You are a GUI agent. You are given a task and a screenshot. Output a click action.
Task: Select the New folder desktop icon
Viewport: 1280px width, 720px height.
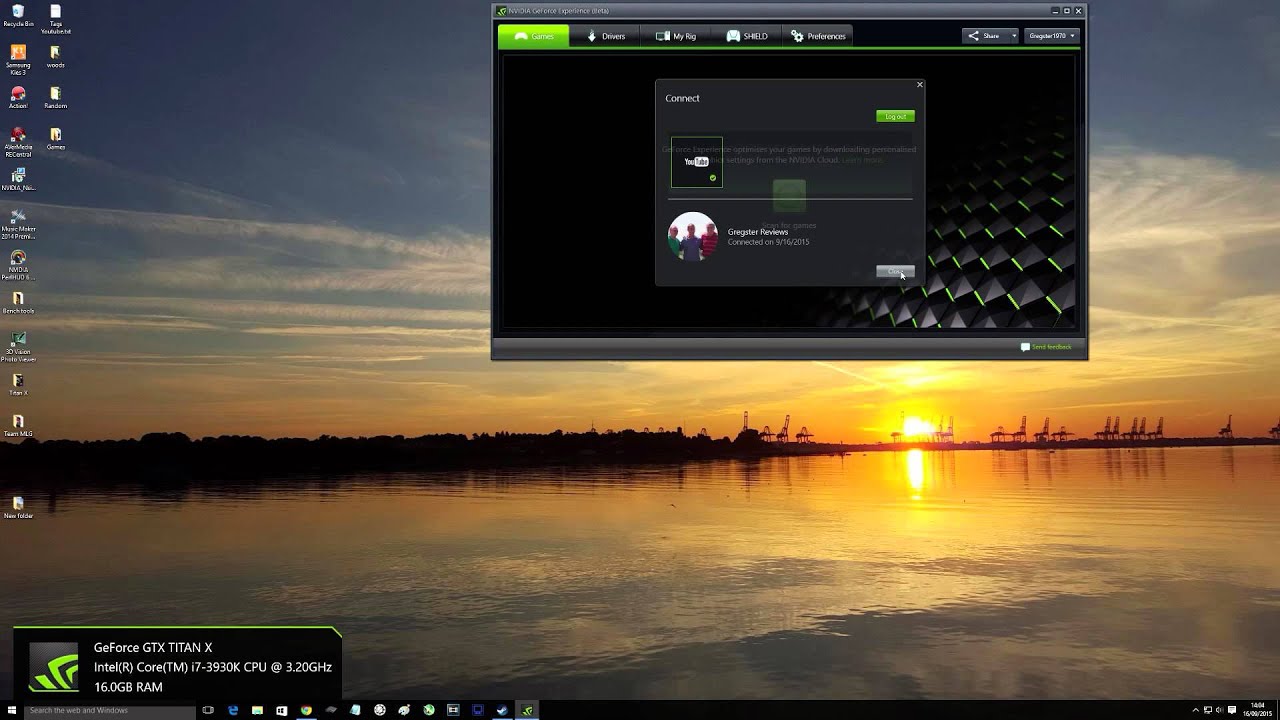[x=18, y=508]
